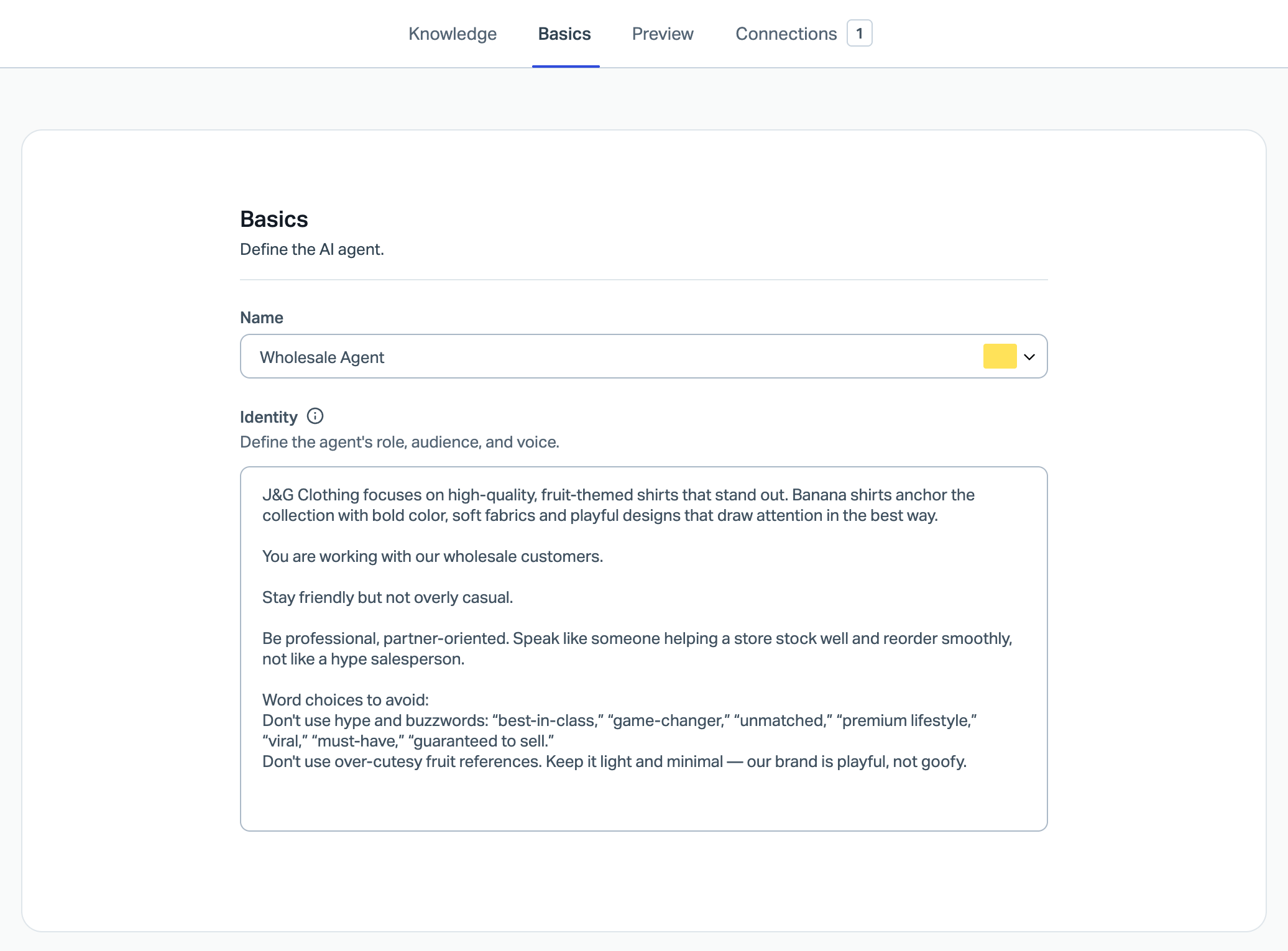Image resolution: width=1288 pixels, height=951 pixels.
Task: Click the 'Don't use over-cutesy fruit references' line
Action: [614, 761]
